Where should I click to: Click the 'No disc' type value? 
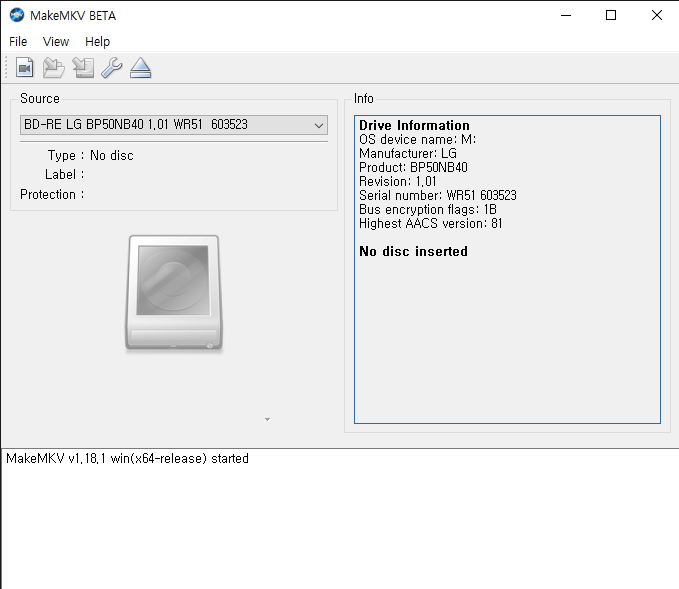point(112,155)
